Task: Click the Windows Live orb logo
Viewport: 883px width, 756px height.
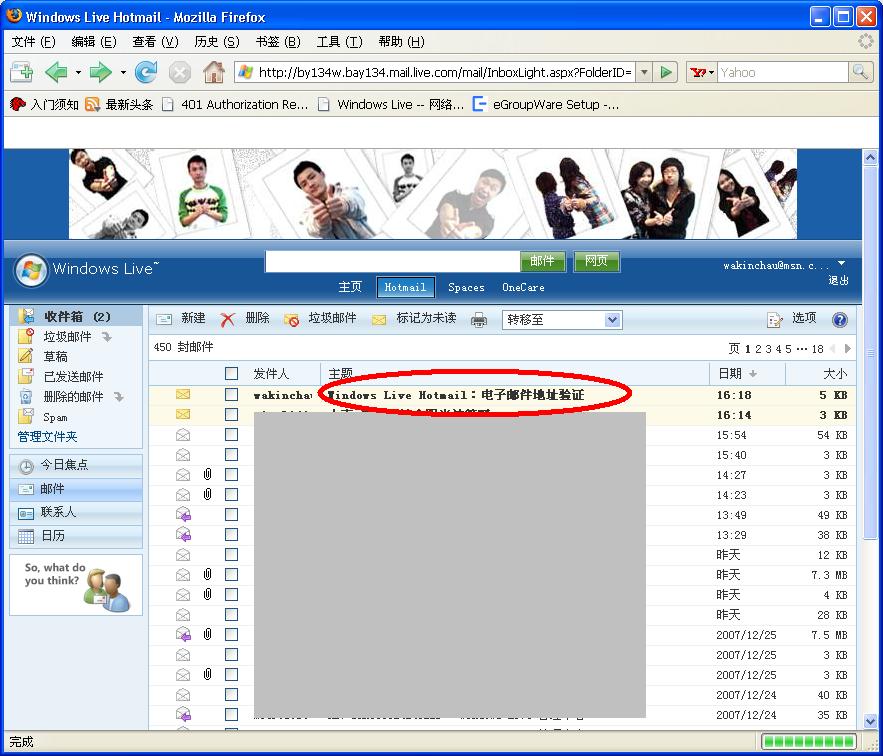Action: (x=31, y=270)
